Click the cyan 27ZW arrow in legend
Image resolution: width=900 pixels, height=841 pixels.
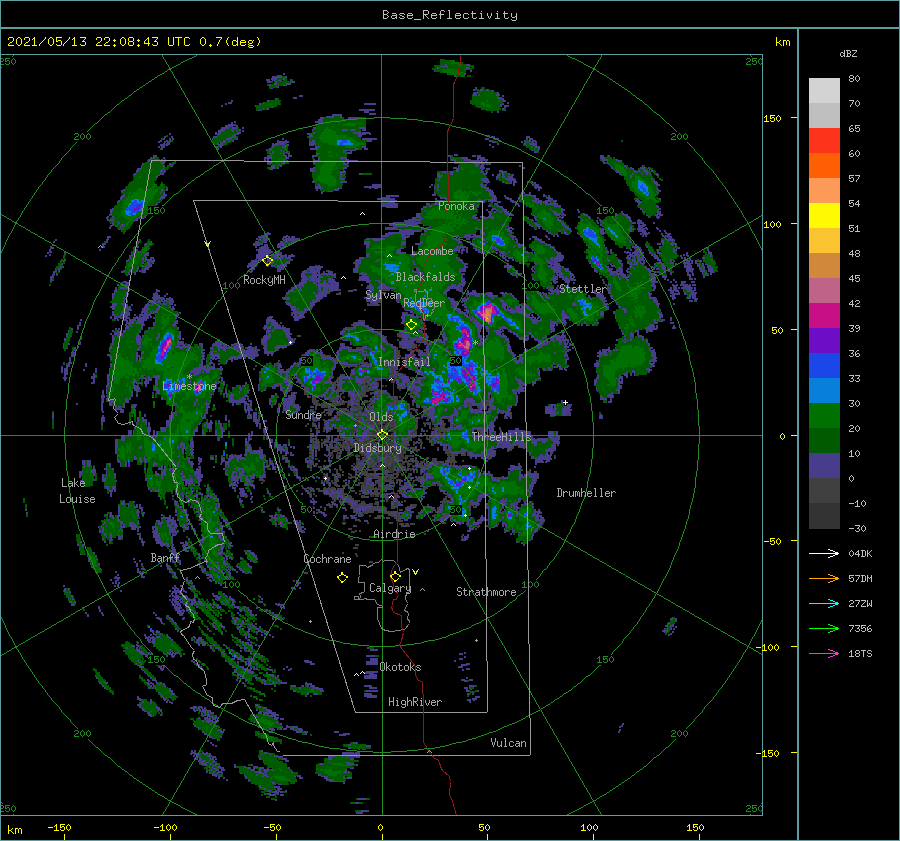pyautogui.click(x=824, y=603)
